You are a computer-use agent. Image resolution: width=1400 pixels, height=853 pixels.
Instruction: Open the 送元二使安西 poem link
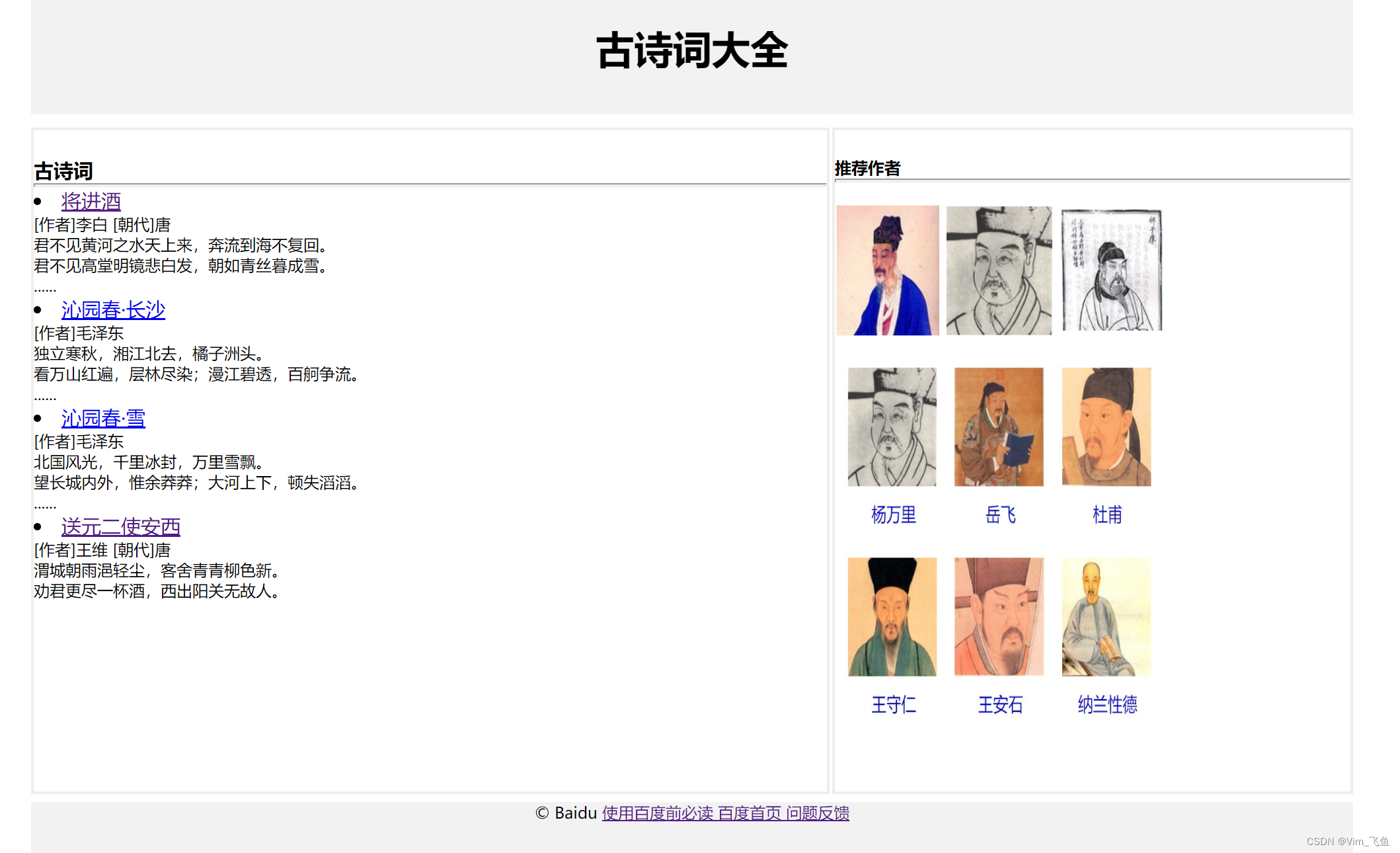click(120, 526)
